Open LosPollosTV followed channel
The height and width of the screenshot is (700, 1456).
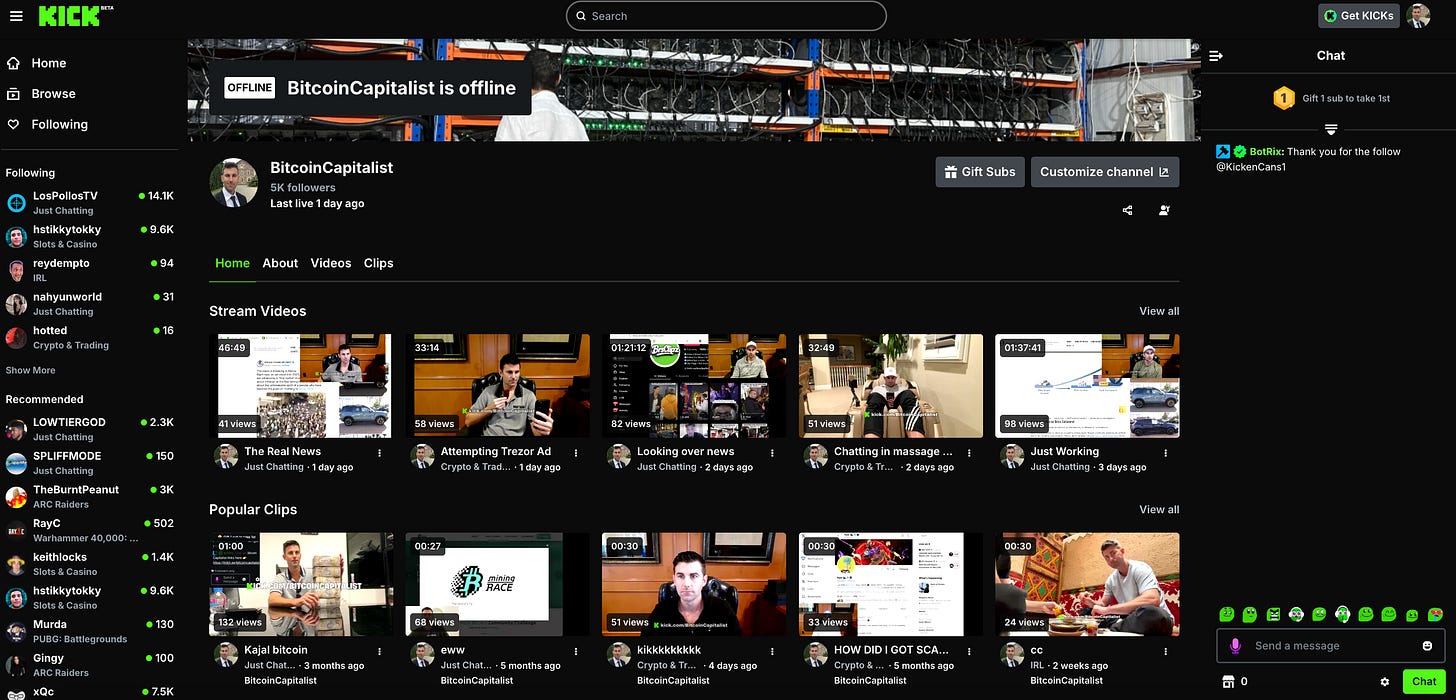click(90, 203)
